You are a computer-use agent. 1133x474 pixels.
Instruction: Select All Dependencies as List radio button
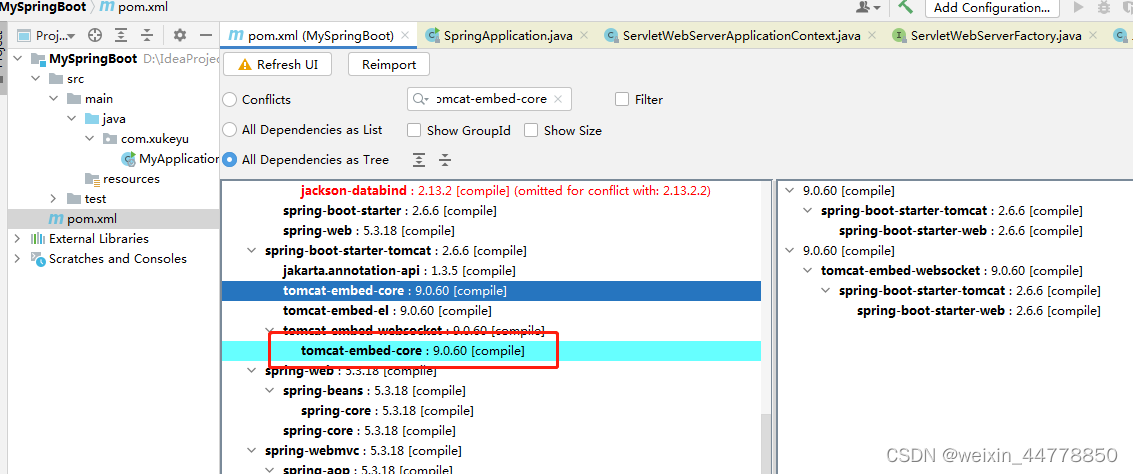[x=230, y=130]
